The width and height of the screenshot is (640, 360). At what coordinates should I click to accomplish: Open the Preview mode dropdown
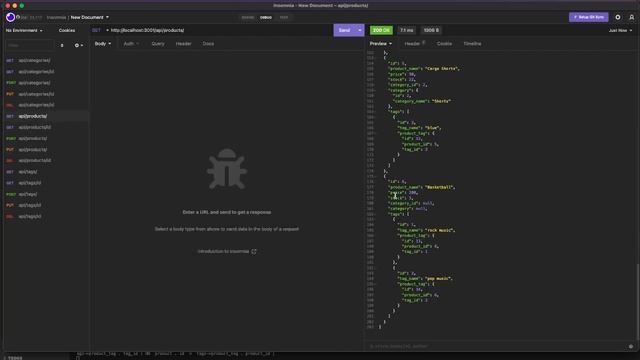pos(381,44)
